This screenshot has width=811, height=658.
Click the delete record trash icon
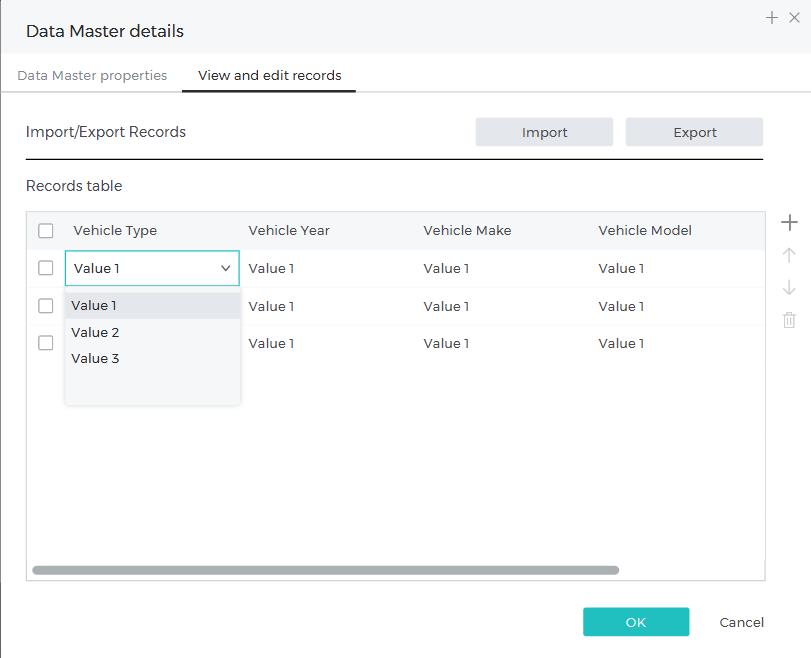click(x=789, y=320)
